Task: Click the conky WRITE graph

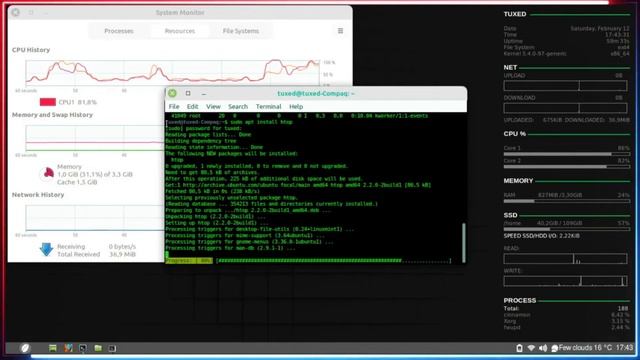Action: [565, 281]
